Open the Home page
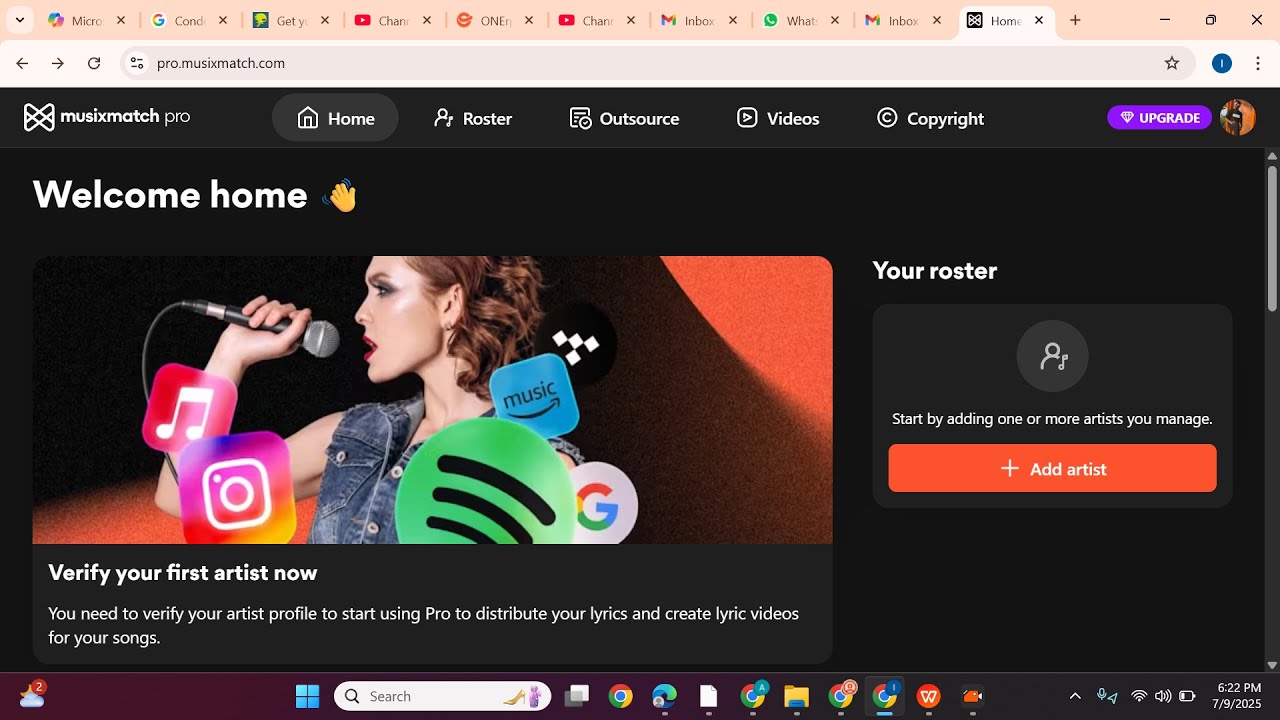The image size is (1280, 720). pos(335,118)
